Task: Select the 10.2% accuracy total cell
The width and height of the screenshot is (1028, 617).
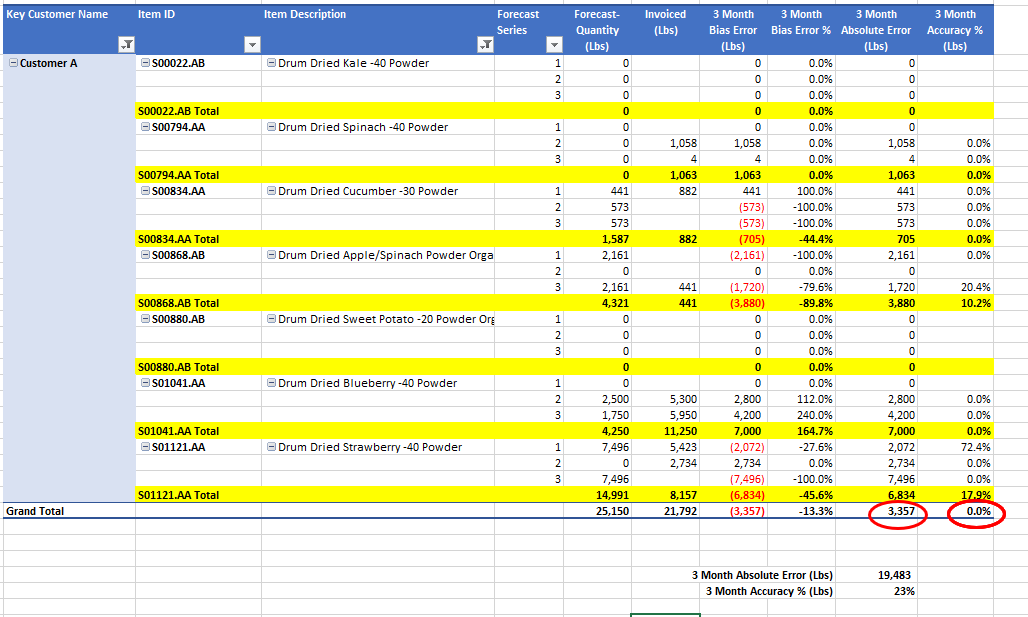Action: point(978,303)
